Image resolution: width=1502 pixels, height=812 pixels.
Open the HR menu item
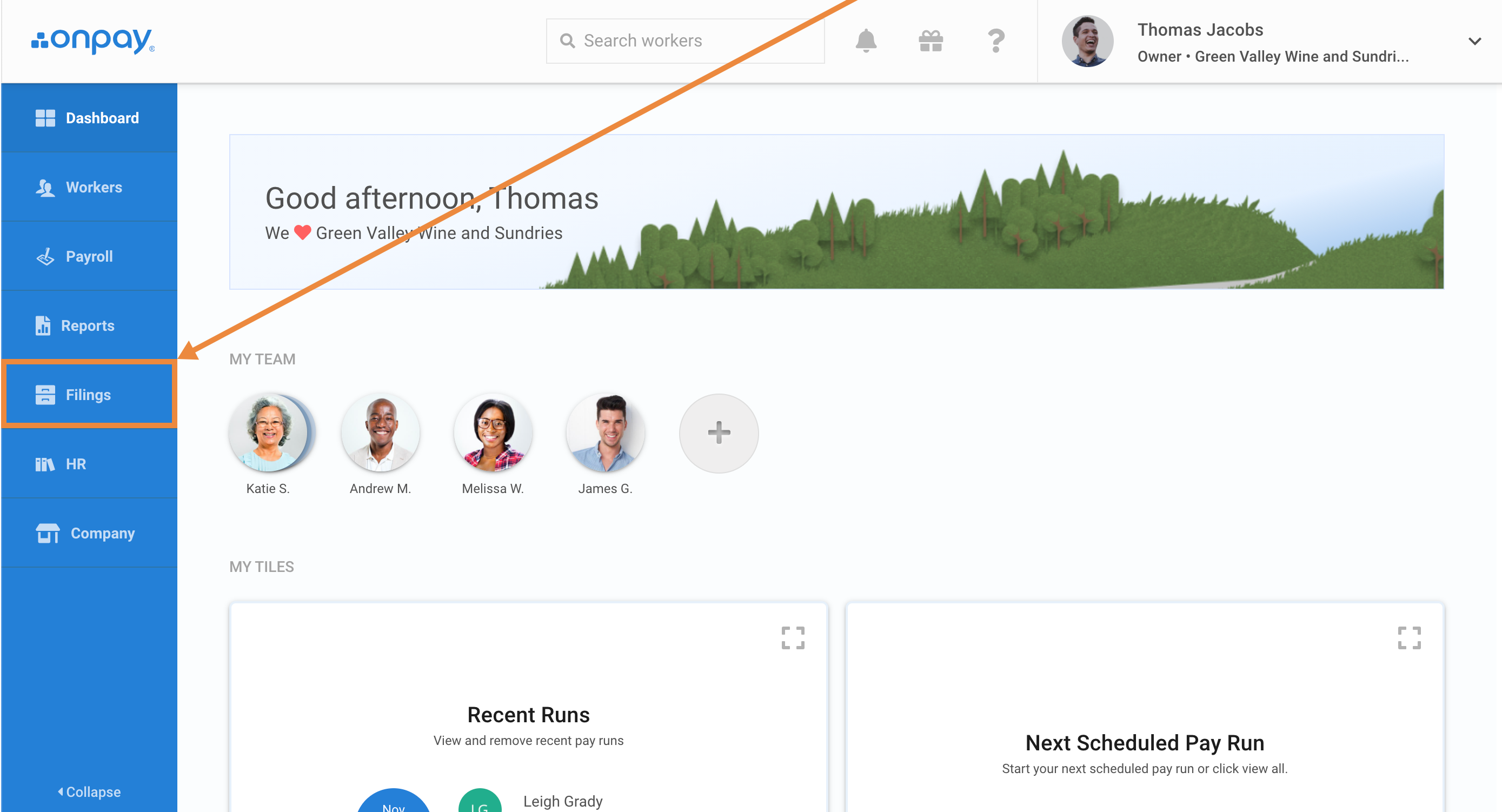click(x=89, y=464)
